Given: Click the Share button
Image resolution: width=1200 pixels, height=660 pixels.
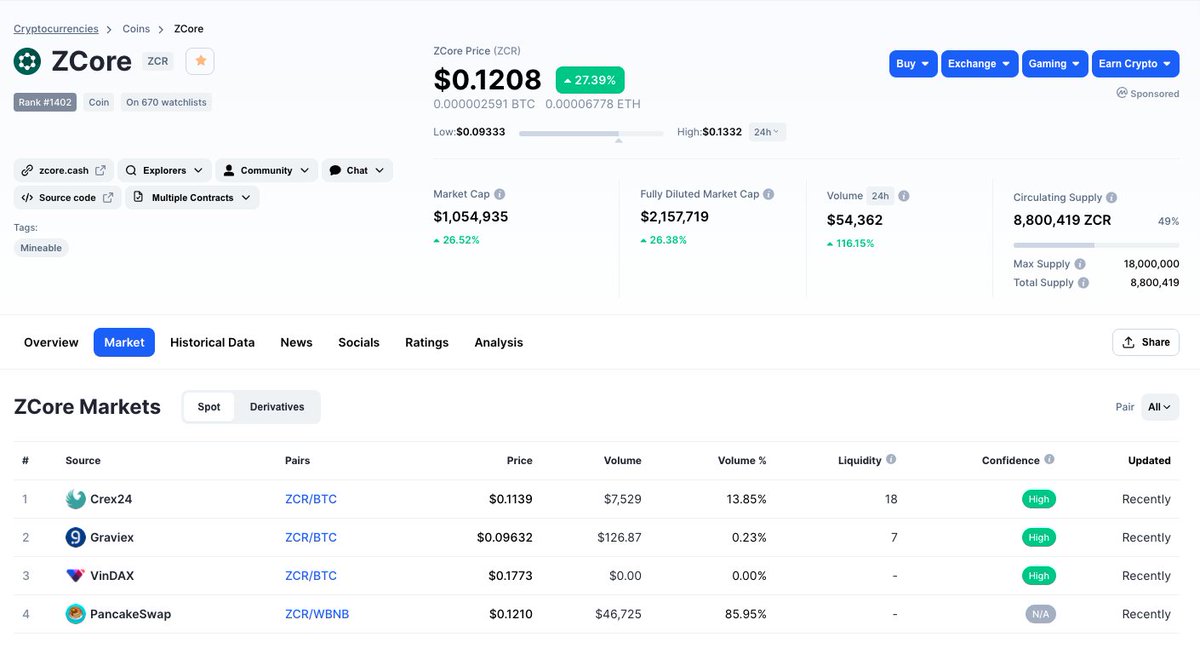Looking at the screenshot, I should [1146, 342].
